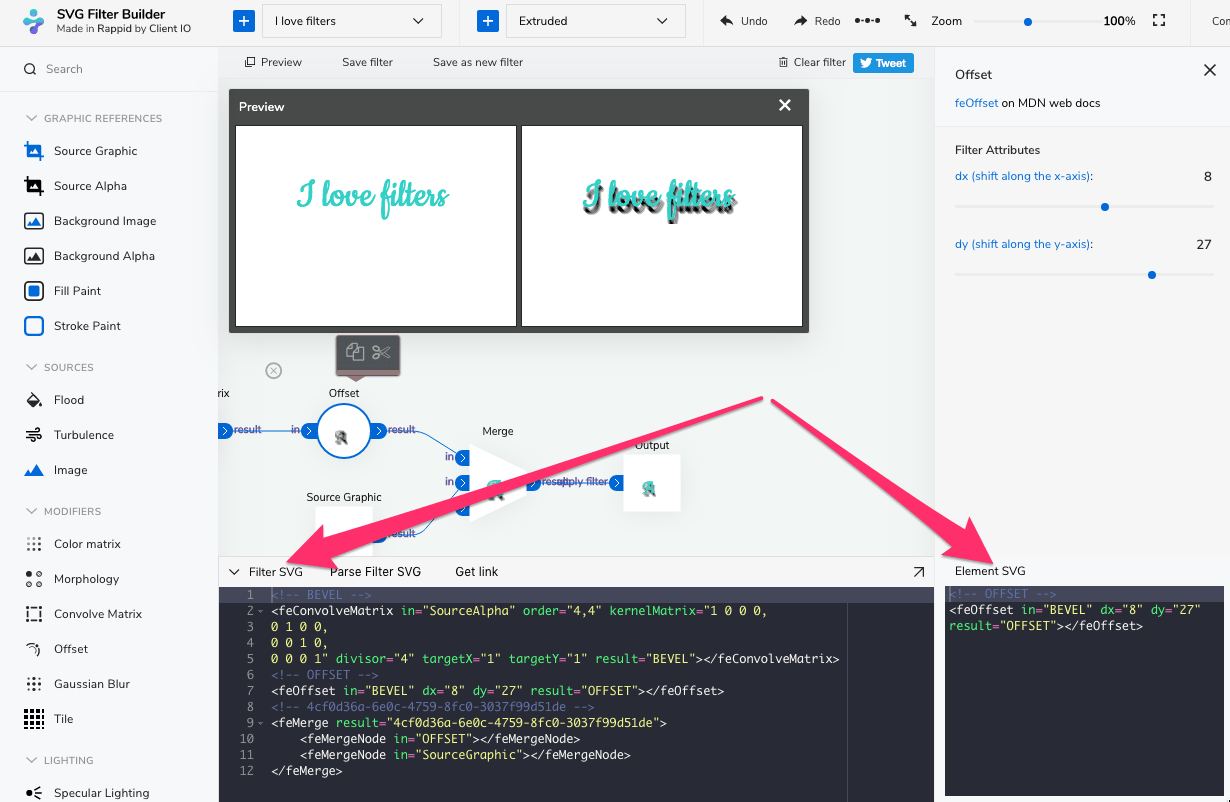Open fullscreen view via expand icon
Viewport: 1230px width, 802px height.
[1158, 18]
